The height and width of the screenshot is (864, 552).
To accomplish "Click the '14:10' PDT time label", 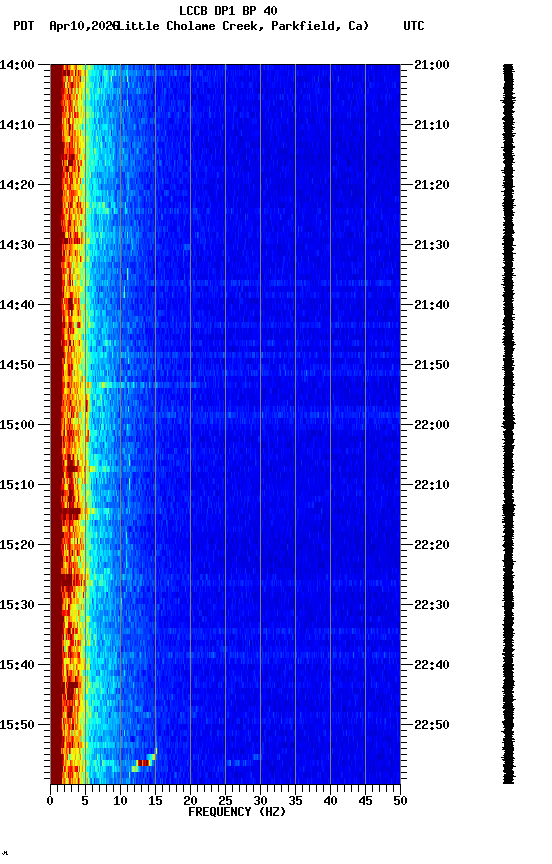I will (17, 125).
